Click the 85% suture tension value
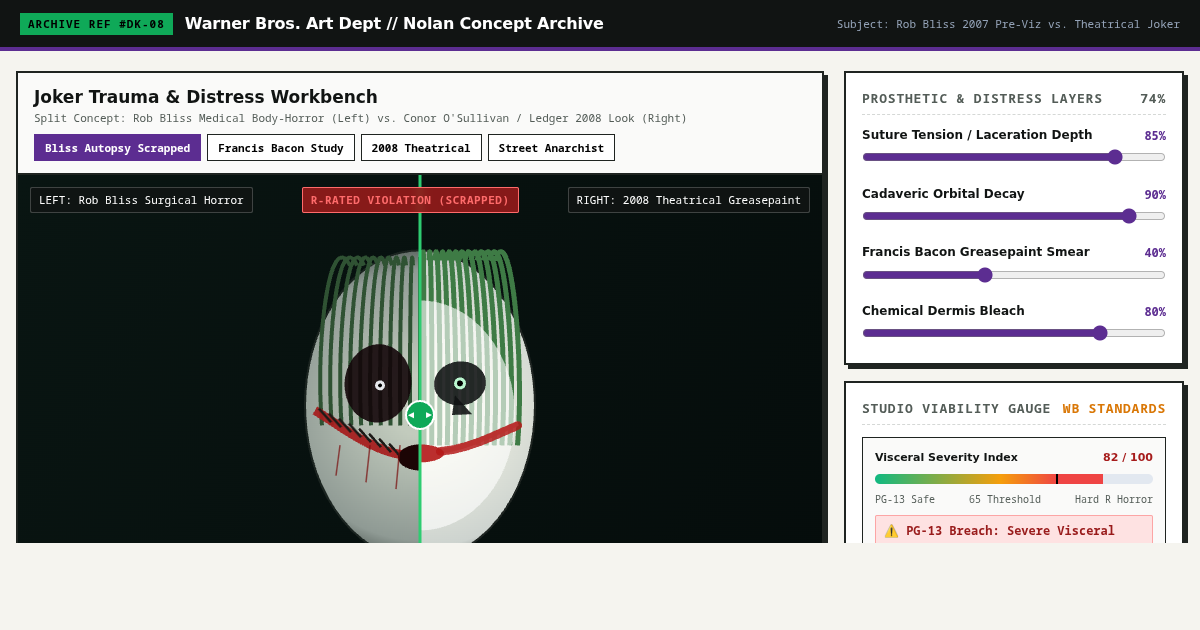1200x630 pixels. 1155,136
